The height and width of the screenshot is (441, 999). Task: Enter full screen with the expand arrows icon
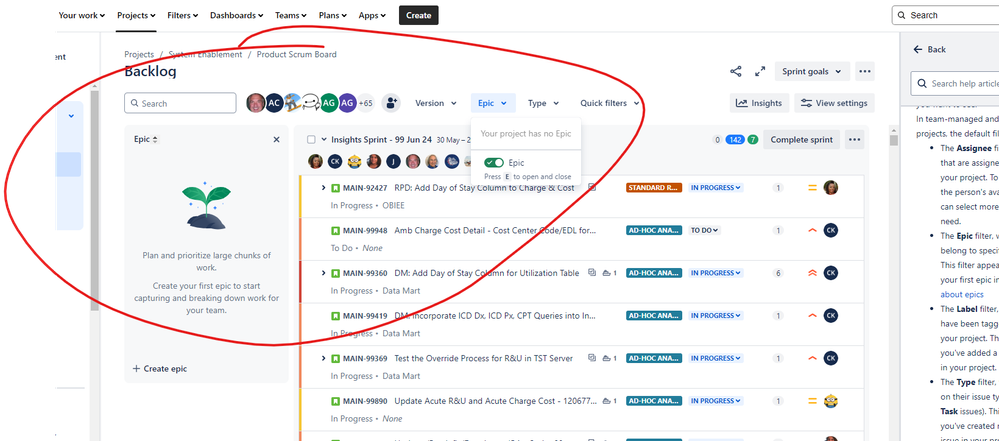point(759,71)
